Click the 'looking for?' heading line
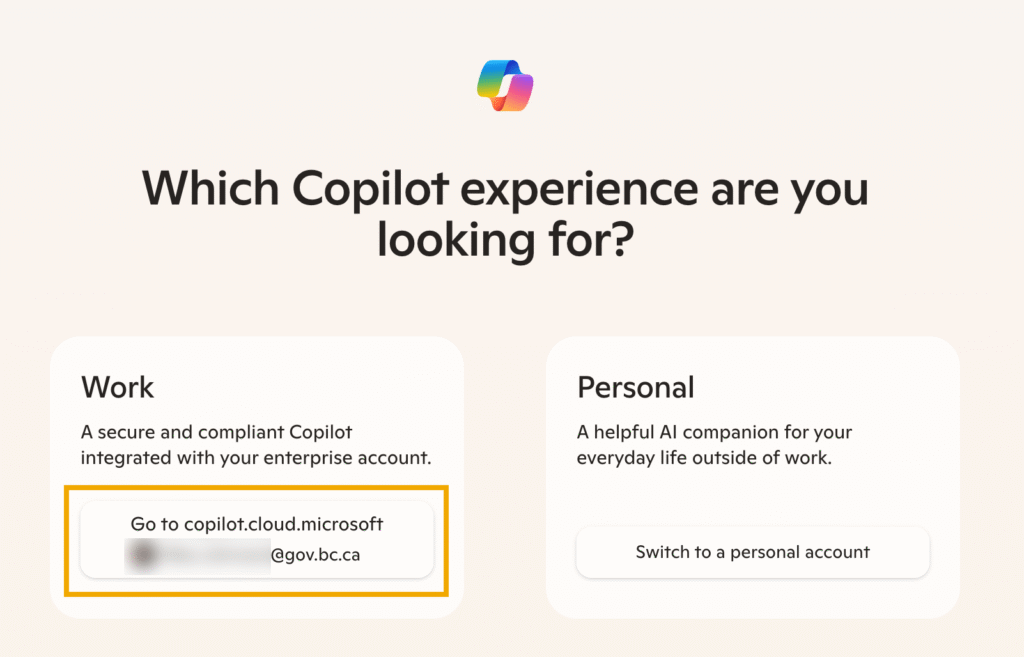This screenshot has width=1024, height=657. pyautogui.click(x=505, y=240)
